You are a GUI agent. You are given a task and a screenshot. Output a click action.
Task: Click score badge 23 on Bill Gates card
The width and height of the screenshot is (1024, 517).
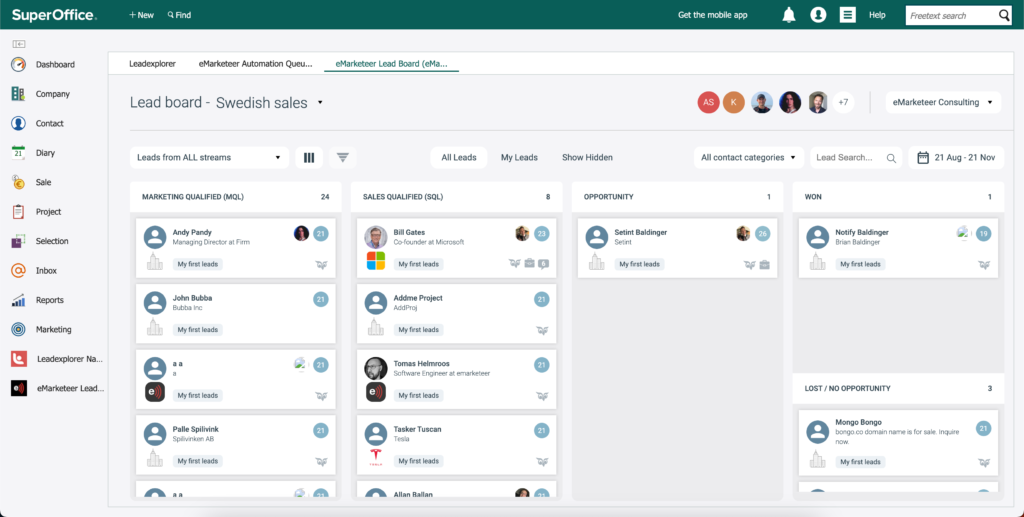tap(541, 234)
